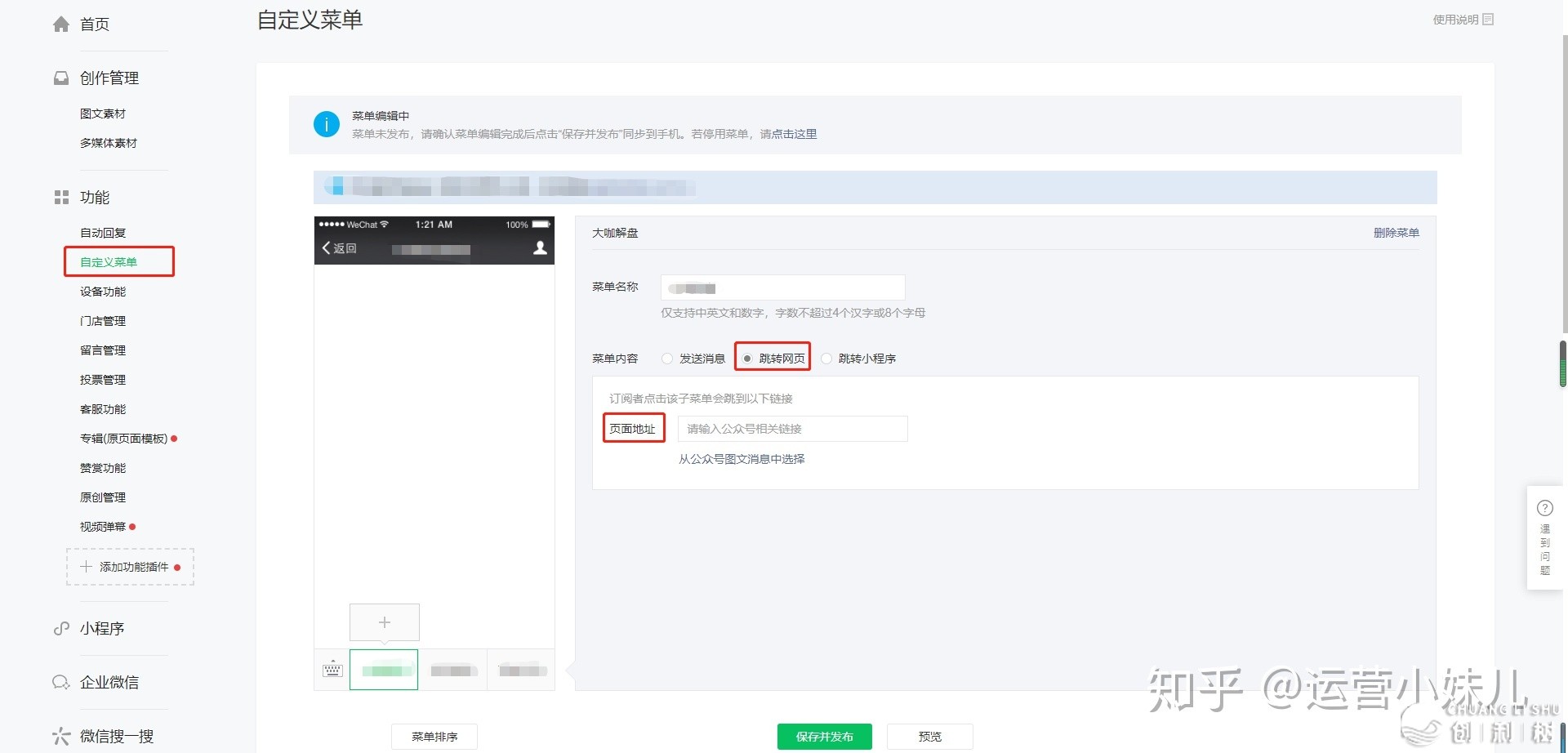Click the plus icon of 添加功能插件

tap(86, 567)
